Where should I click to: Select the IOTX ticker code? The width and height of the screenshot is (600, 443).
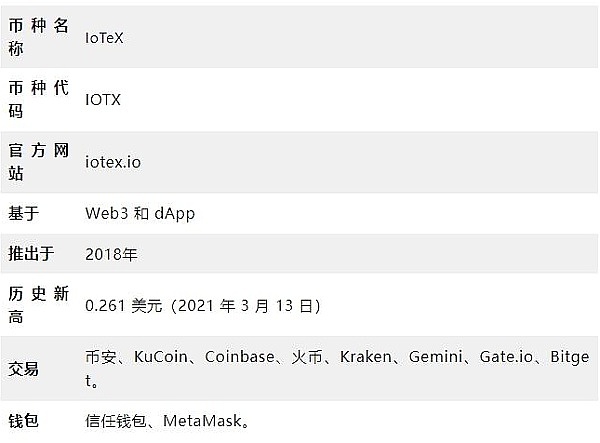coord(104,99)
